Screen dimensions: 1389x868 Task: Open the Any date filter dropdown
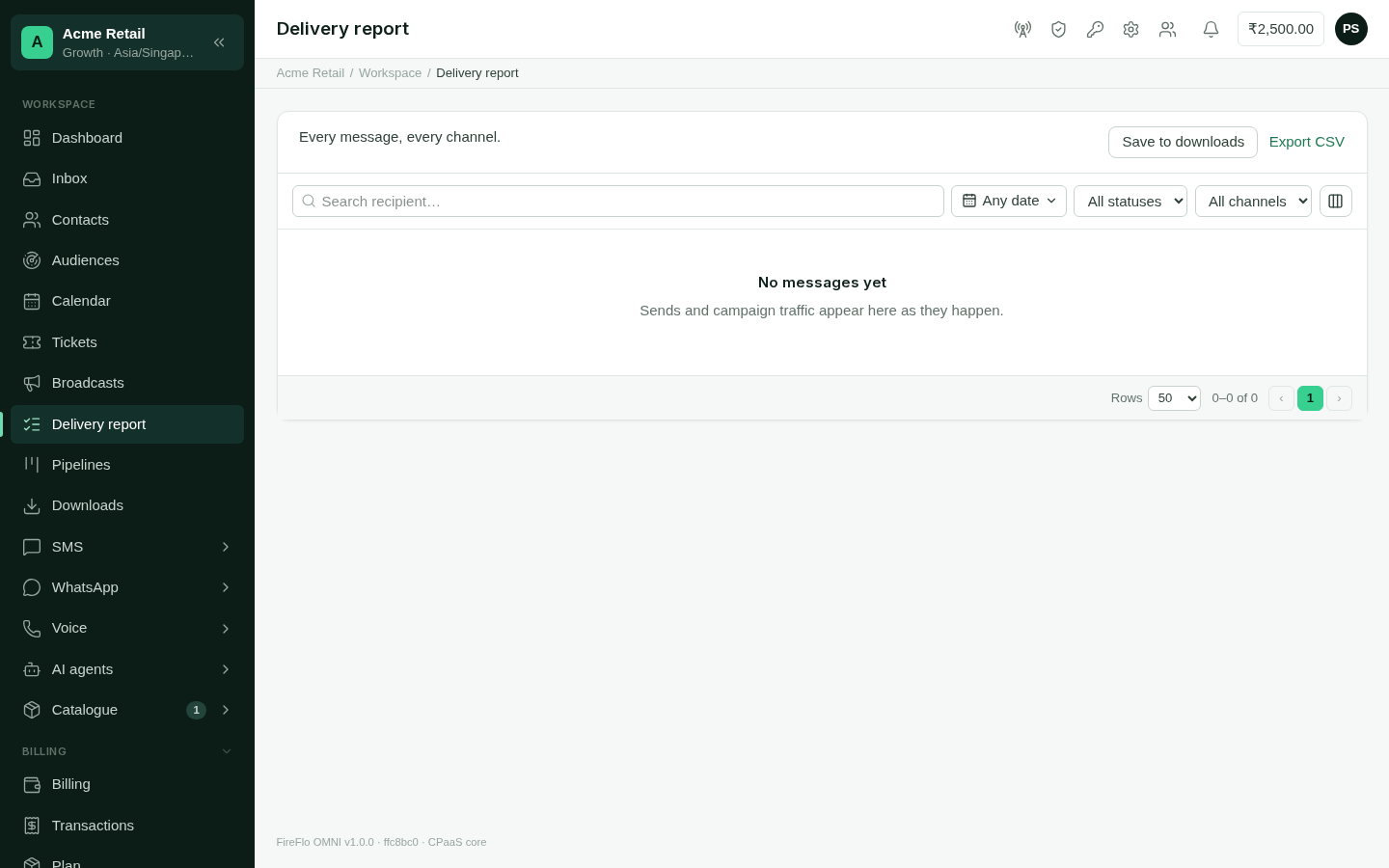click(1009, 201)
